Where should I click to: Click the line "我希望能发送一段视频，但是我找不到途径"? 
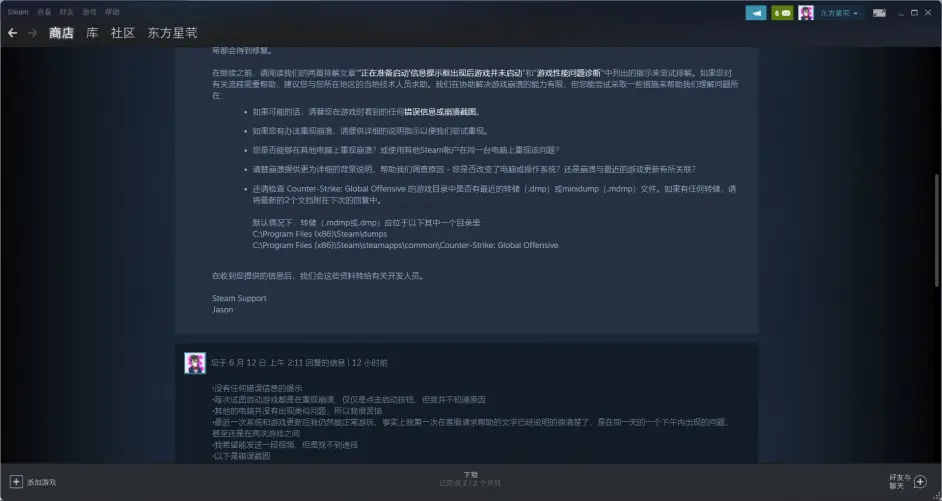tap(285, 445)
